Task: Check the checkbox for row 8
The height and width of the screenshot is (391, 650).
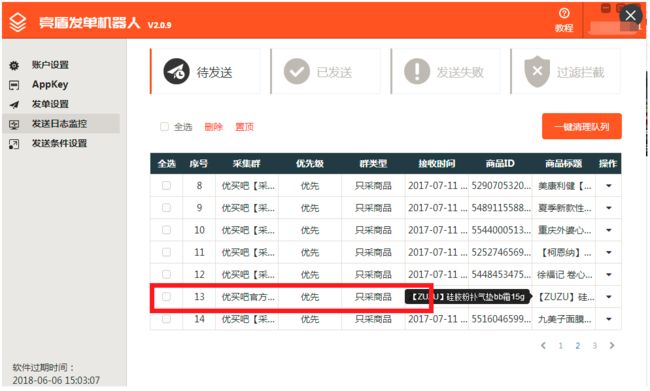Action: pyautogui.click(x=166, y=185)
